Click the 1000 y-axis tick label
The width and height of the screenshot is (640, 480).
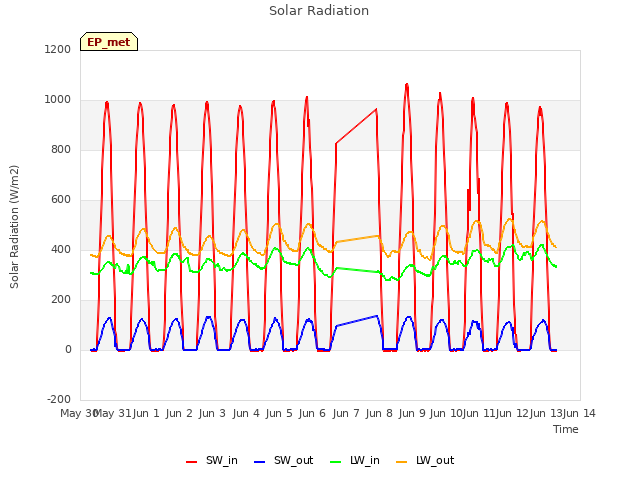click(58, 100)
